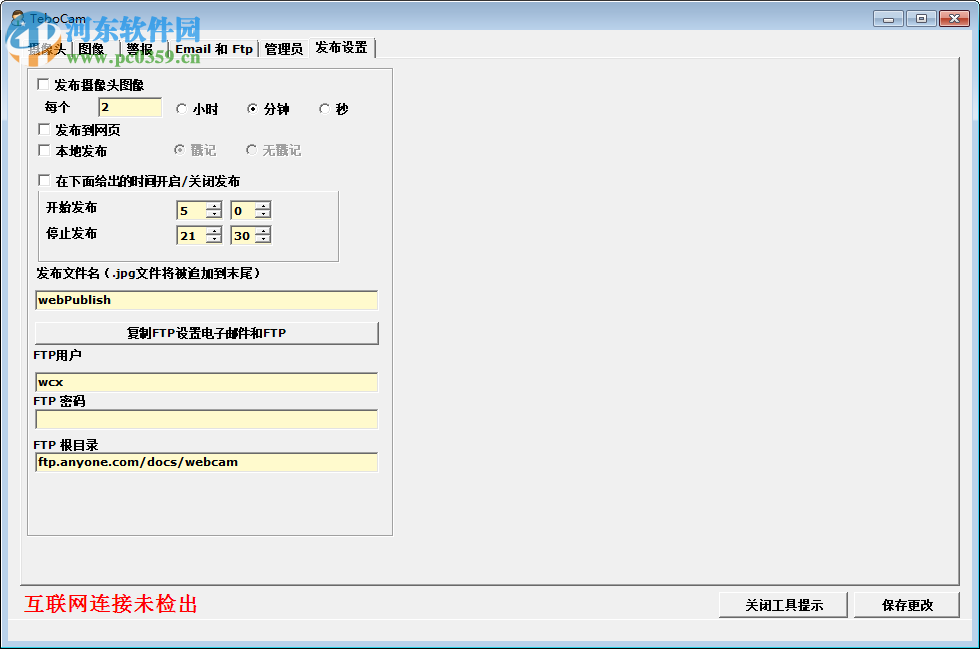The width and height of the screenshot is (980, 649).
Task: Switch to the 图像 tab
Action: pyautogui.click(x=91, y=49)
